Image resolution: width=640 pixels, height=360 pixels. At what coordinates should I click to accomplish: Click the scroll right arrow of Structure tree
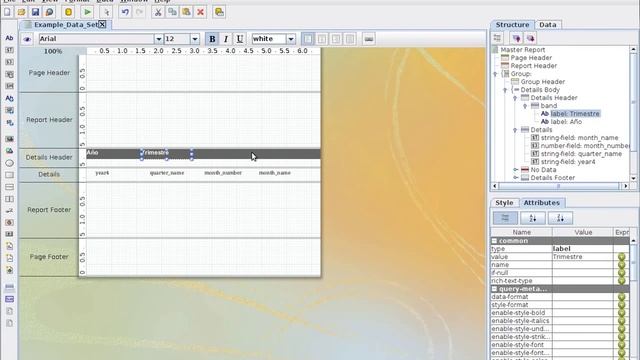(625, 186)
